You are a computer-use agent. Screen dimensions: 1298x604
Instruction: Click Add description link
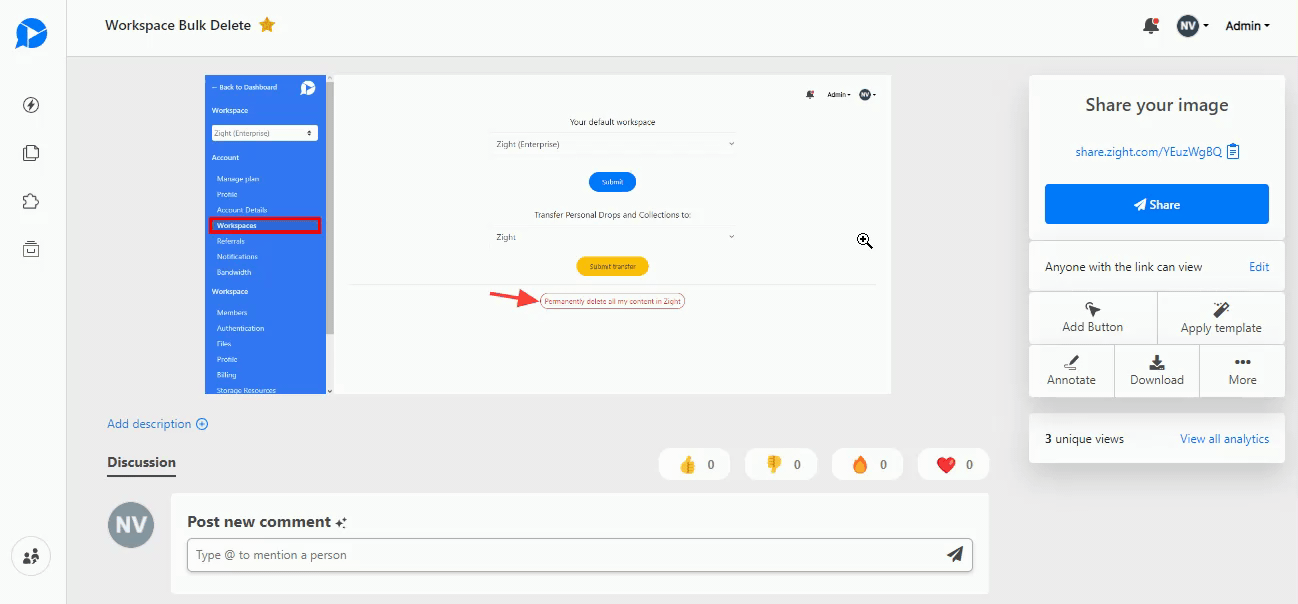pyautogui.click(x=149, y=424)
